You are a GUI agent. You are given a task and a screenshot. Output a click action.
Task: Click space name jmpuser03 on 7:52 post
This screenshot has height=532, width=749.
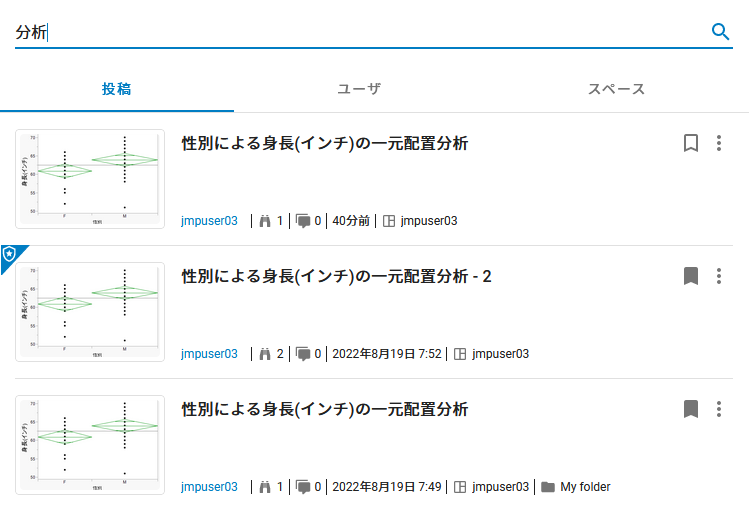tap(501, 354)
